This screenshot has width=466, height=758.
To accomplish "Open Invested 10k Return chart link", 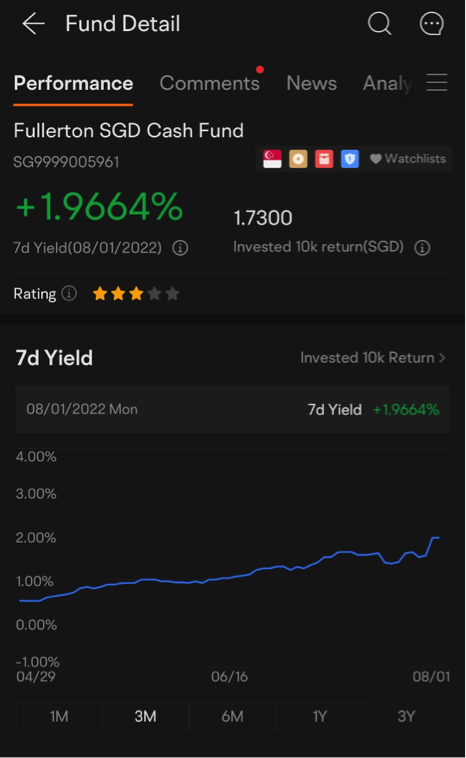I will tap(373, 358).
